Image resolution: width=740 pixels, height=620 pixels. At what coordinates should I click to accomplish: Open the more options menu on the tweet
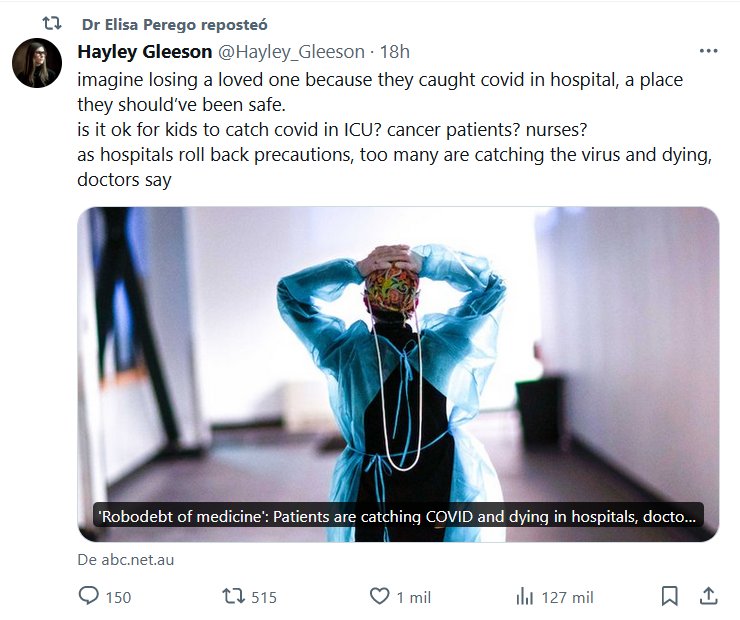708,51
